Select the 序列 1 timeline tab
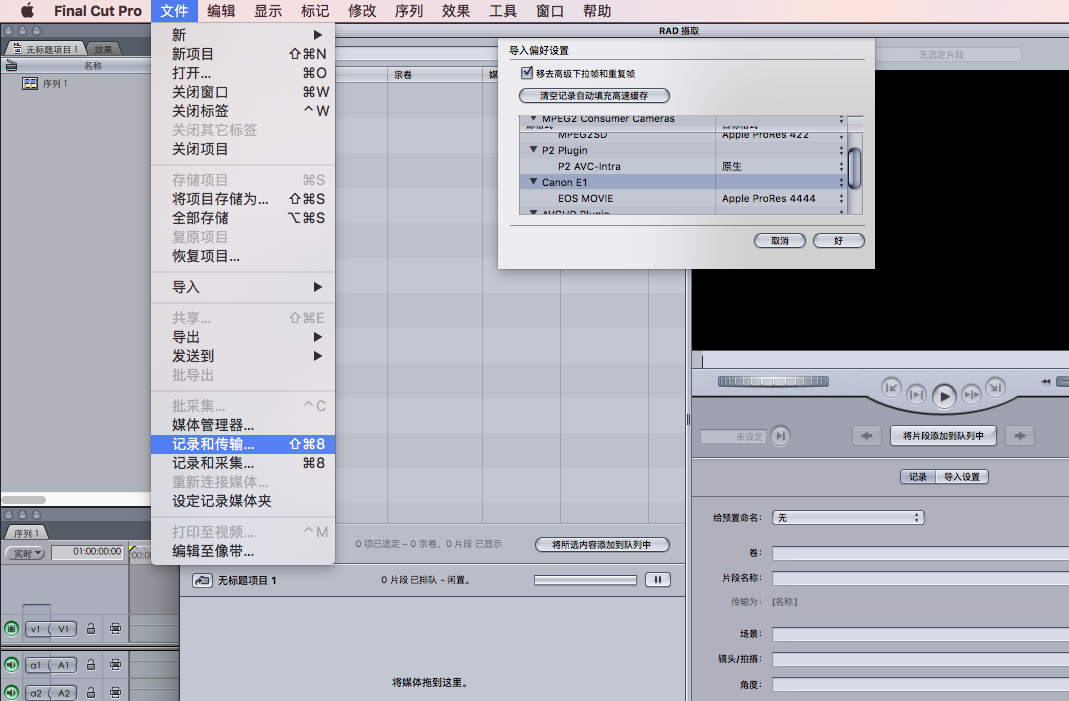 click(27, 533)
